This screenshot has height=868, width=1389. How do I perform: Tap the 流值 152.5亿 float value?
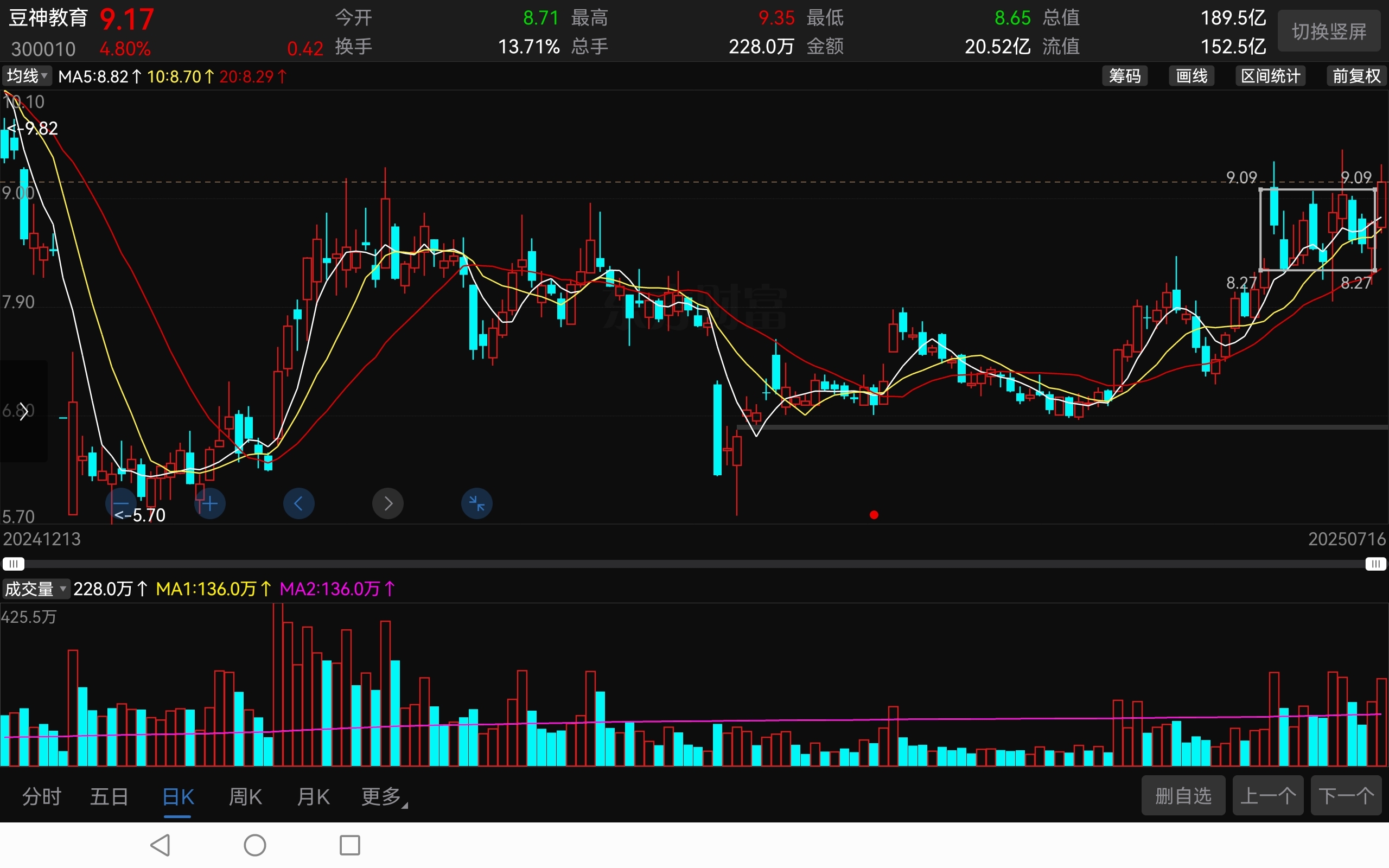pos(1233,47)
